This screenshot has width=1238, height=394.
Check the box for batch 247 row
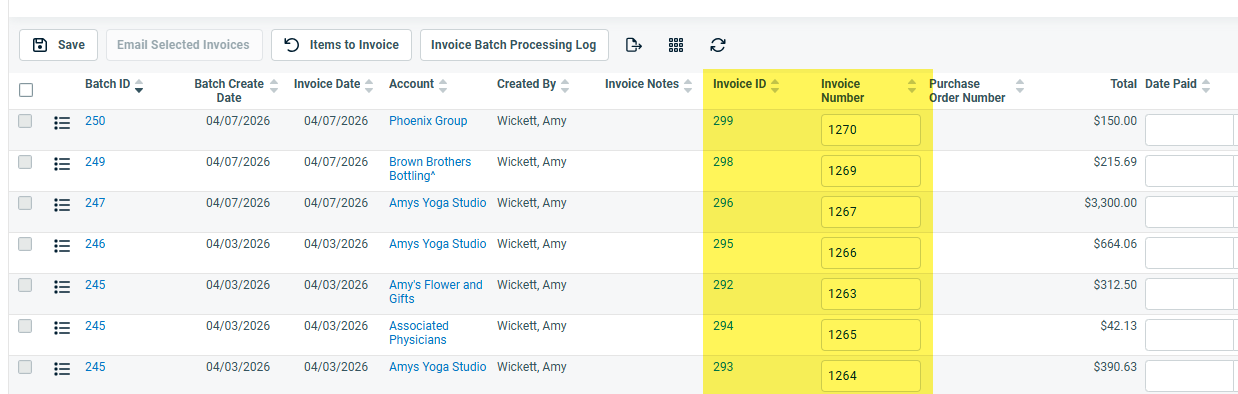pyautogui.click(x=25, y=203)
